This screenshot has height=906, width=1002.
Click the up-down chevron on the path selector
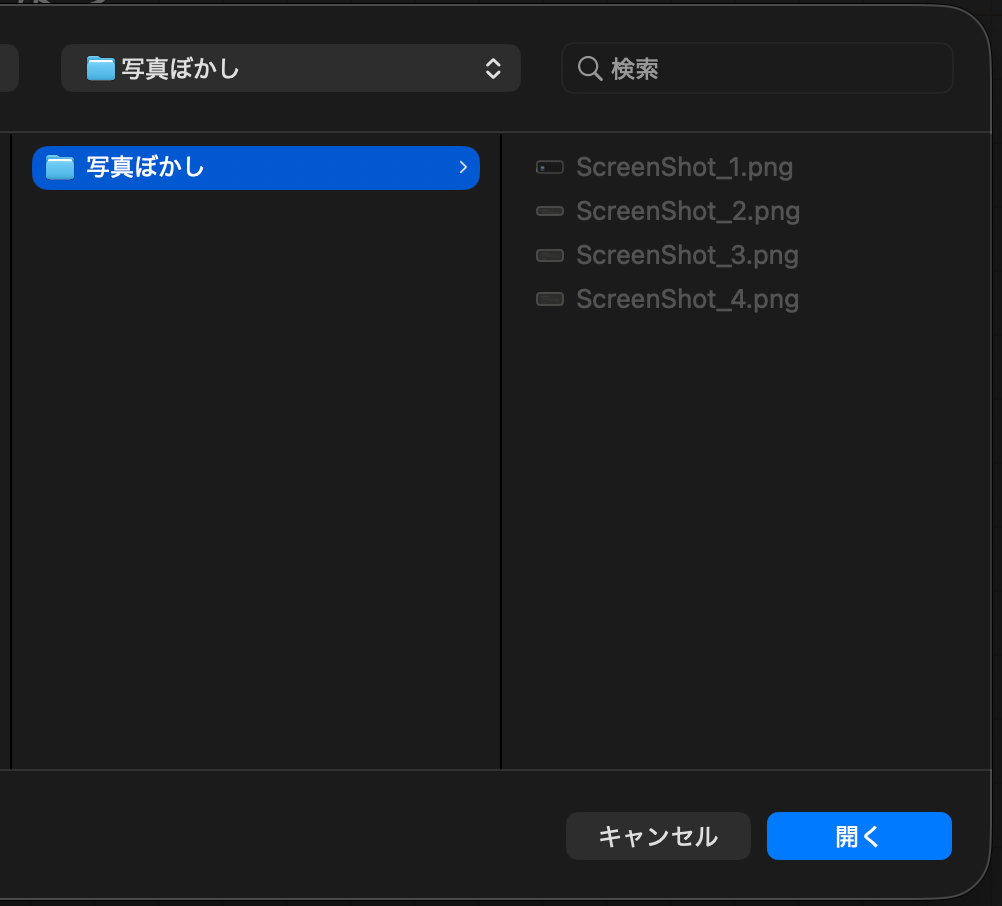(x=492, y=68)
